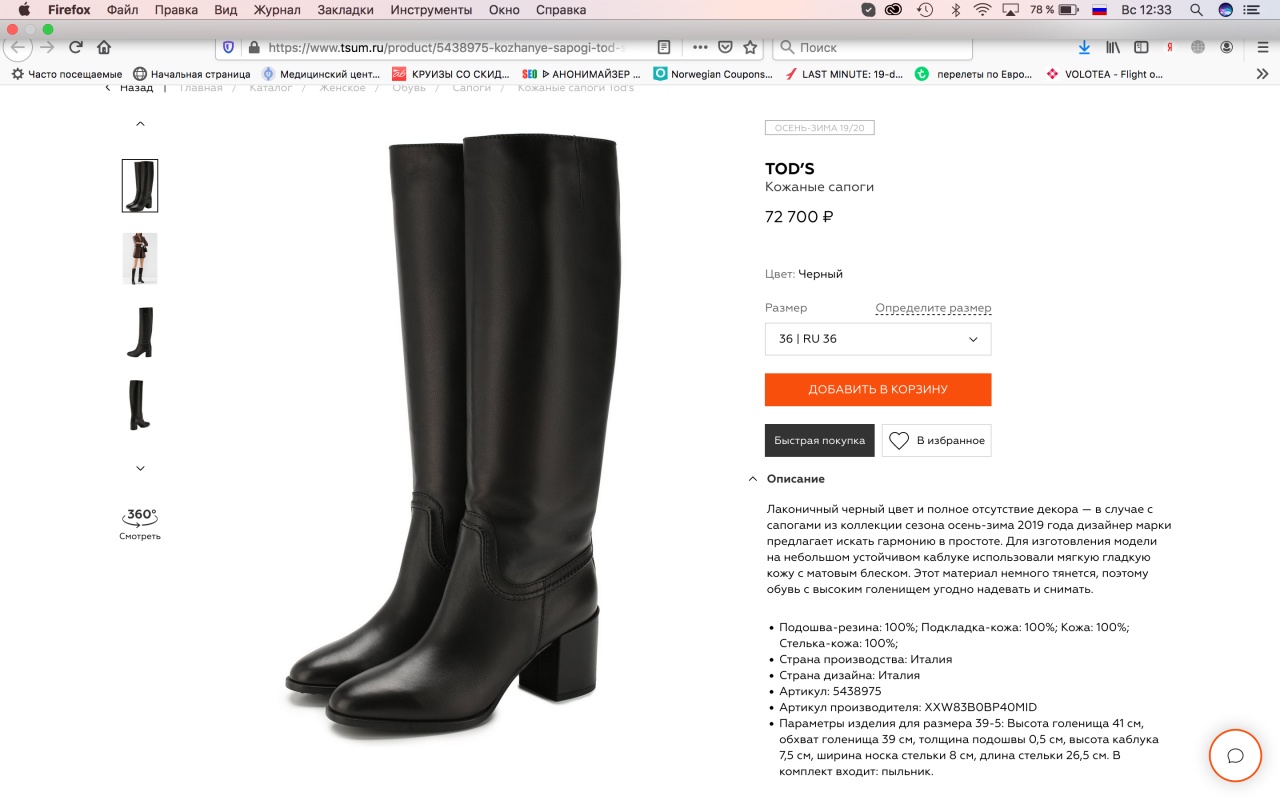Bookmark this page with the star icon

[750, 47]
